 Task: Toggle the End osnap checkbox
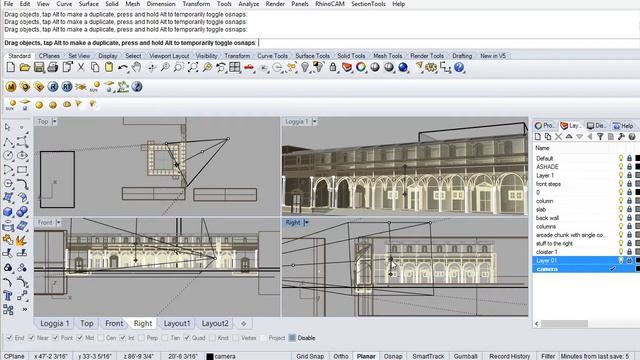[9, 338]
